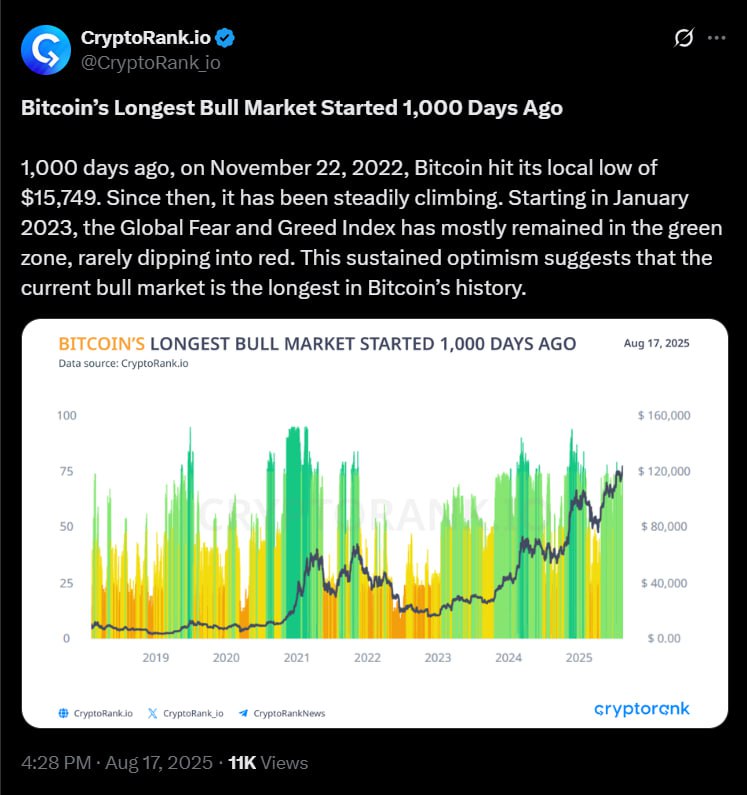
Task: Open the Grok explain icon
Action: [684, 38]
